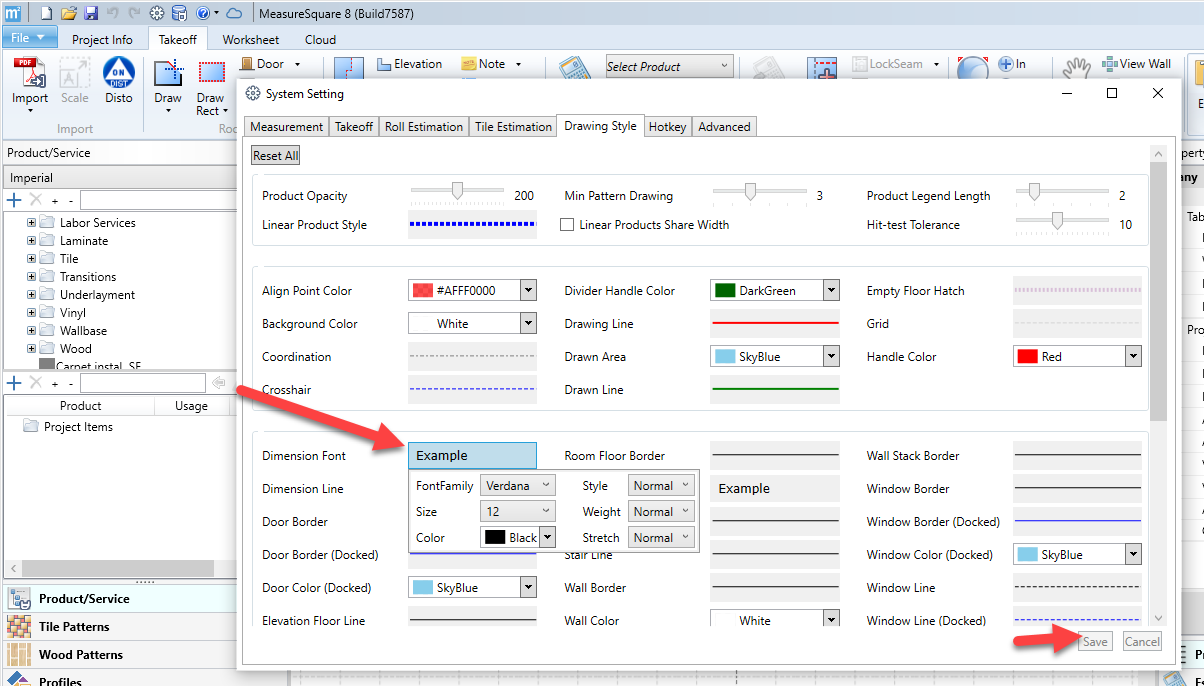Viewport: 1204px width, 686px height.
Task: Open the Select Product dropdown in the ribbon
Action: click(x=670, y=66)
